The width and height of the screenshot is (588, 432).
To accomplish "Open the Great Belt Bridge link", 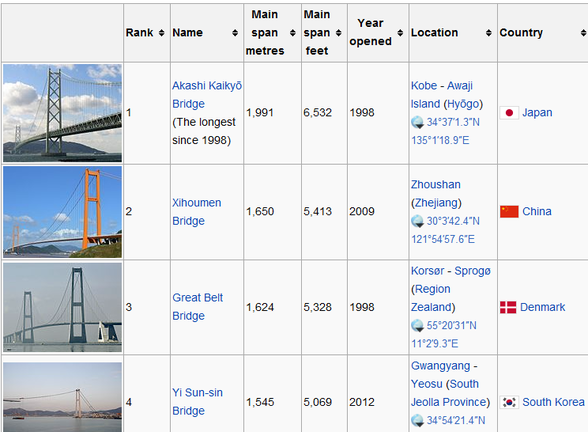I will [x=197, y=307].
